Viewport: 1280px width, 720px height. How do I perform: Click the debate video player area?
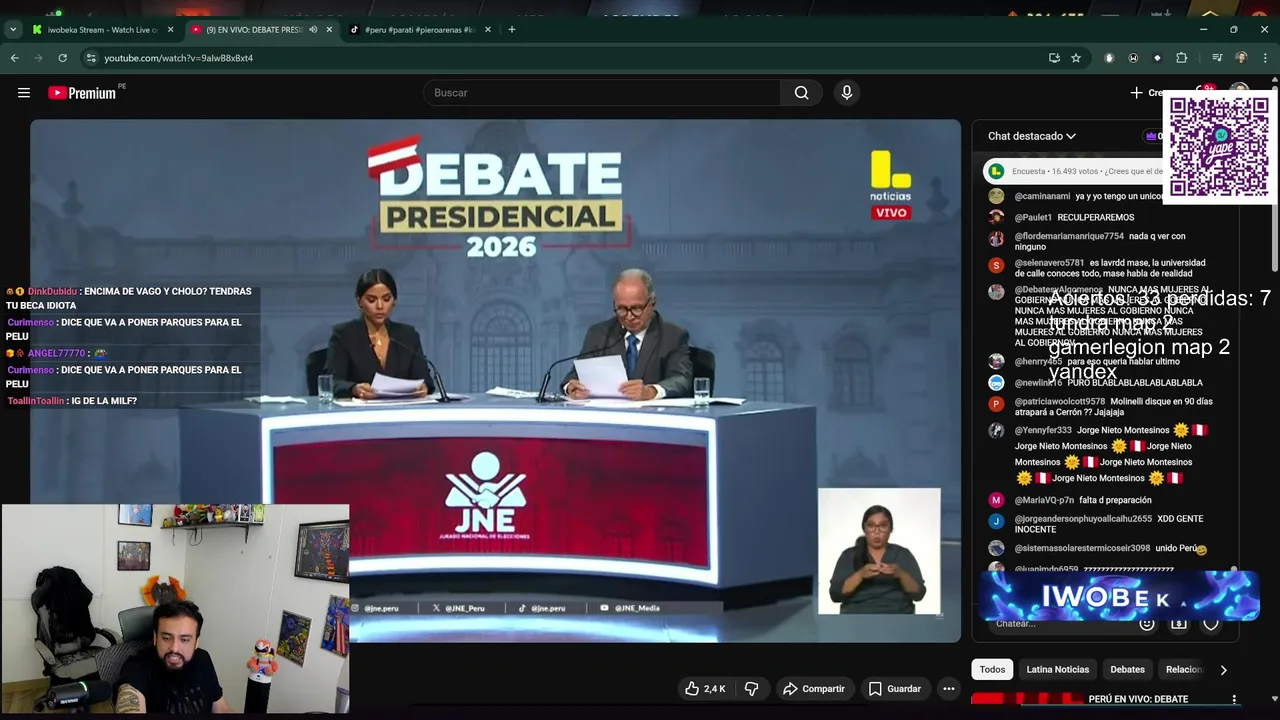495,380
